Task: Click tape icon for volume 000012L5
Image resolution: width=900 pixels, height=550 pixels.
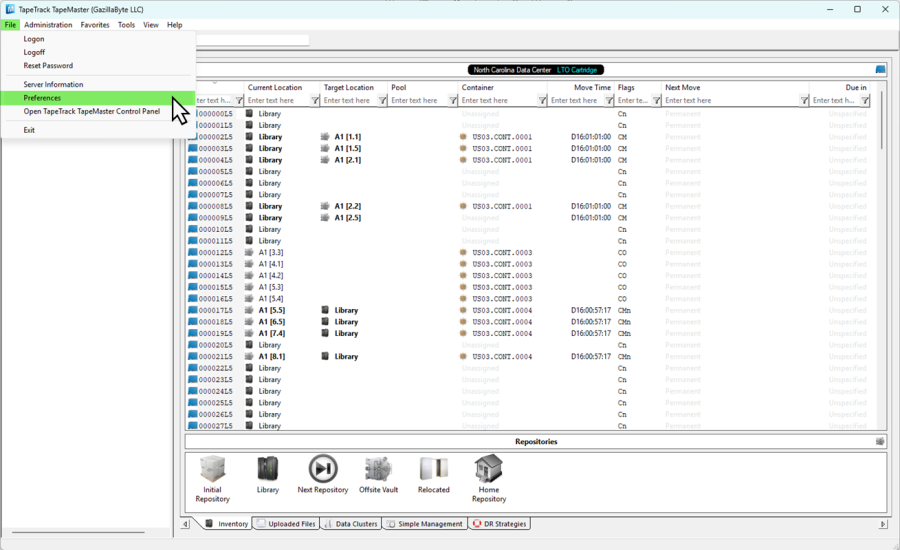Action: click(x=193, y=252)
